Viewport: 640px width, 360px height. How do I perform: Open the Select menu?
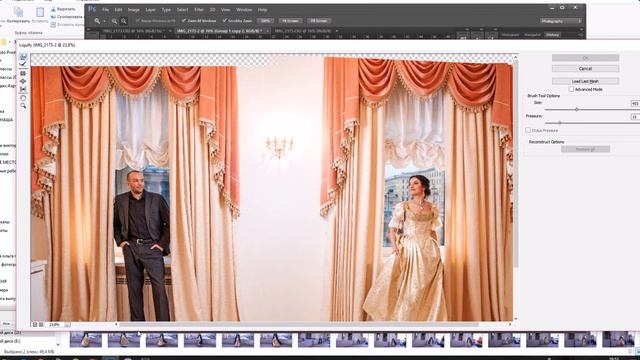pyautogui.click(x=182, y=9)
